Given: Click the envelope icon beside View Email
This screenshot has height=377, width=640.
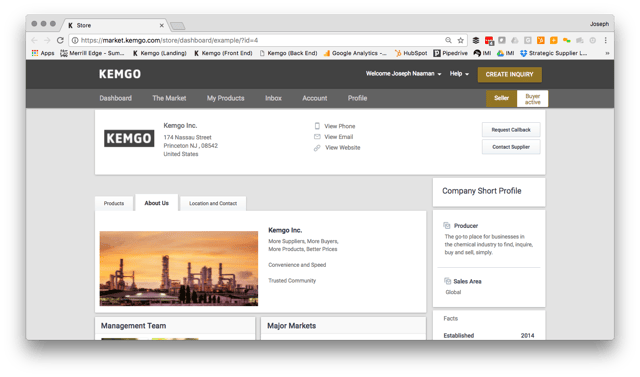Looking at the screenshot, I should pos(317,137).
